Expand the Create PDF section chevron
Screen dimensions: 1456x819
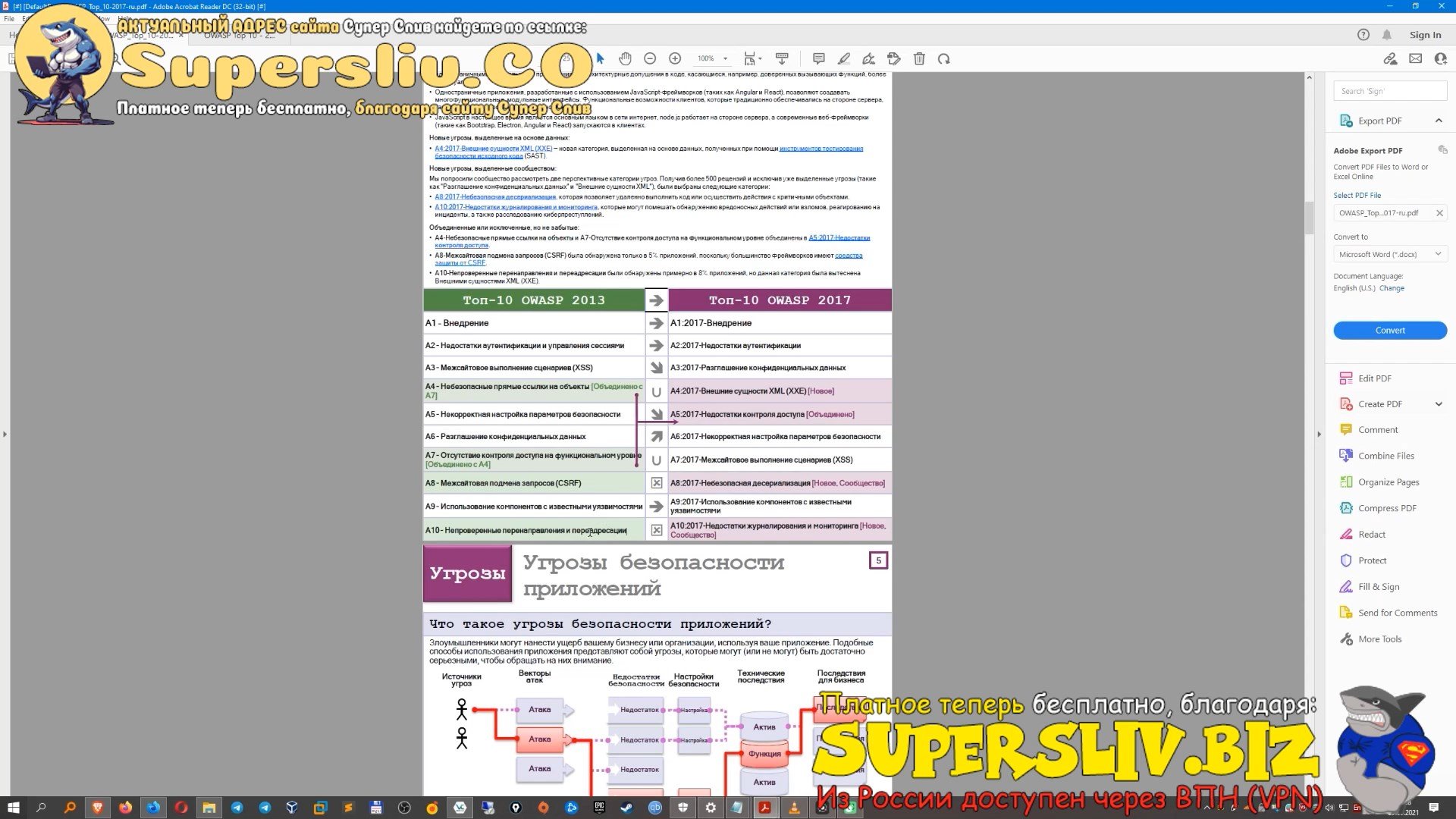1439,404
